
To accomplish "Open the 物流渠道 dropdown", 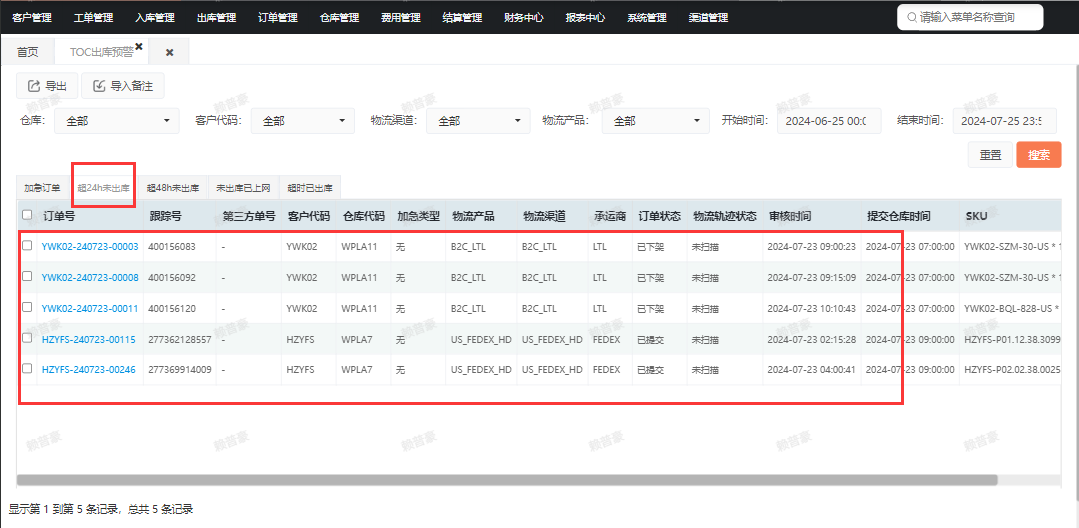I will pos(478,120).
